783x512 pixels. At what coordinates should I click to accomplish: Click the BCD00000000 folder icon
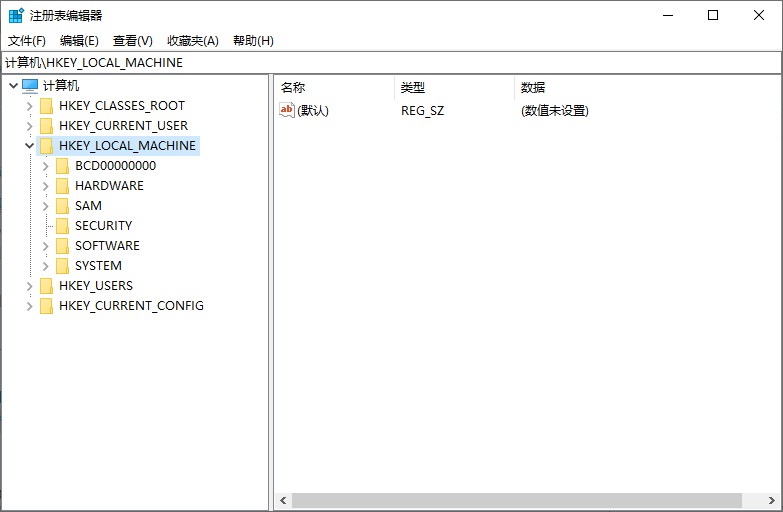click(62, 166)
